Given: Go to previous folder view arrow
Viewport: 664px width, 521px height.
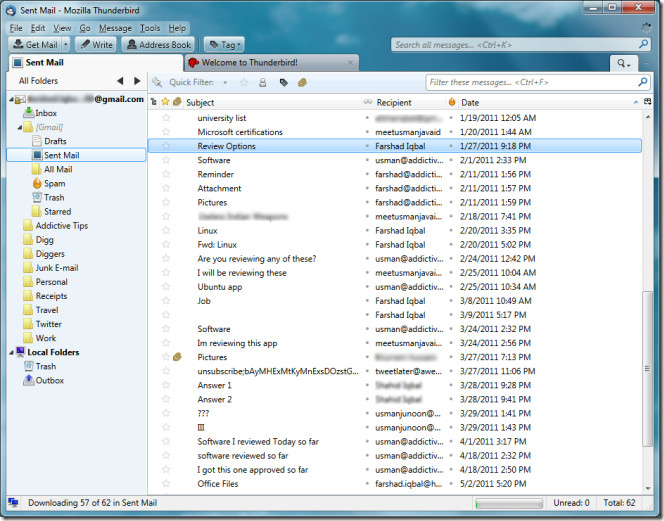Looking at the screenshot, I should pos(120,80).
